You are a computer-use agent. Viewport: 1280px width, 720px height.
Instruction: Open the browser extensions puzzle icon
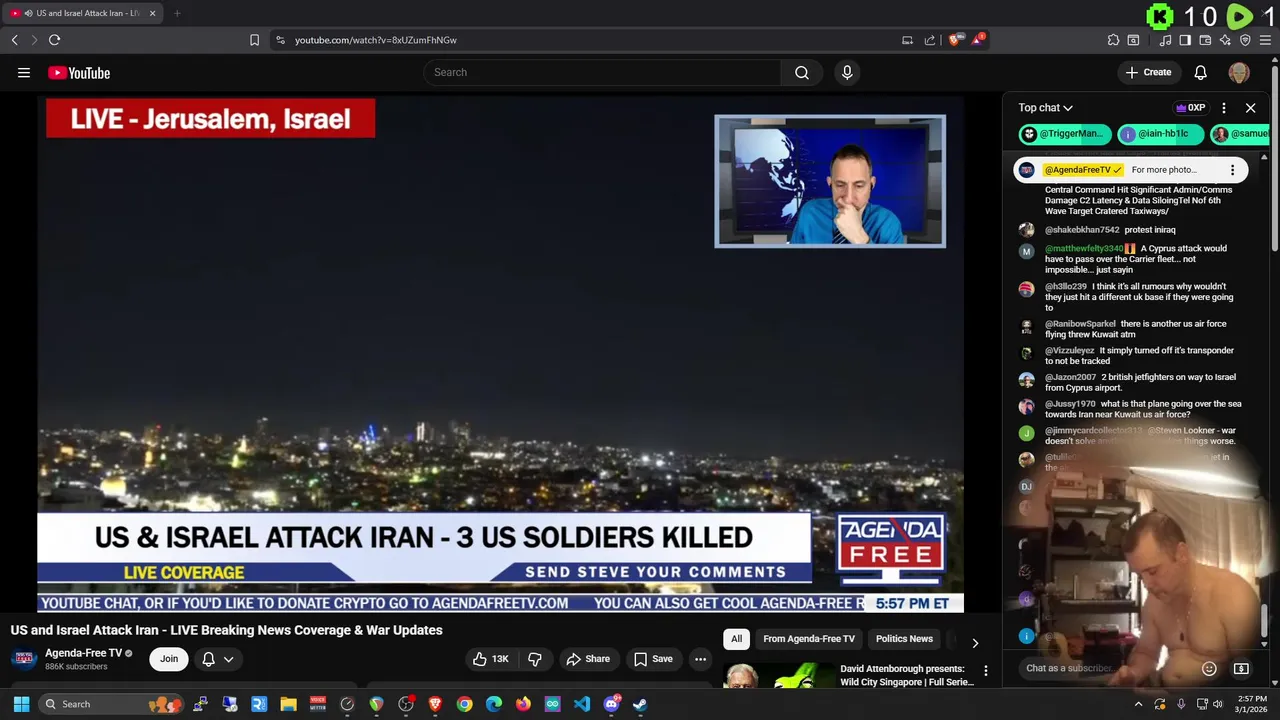tap(1113, 40)
